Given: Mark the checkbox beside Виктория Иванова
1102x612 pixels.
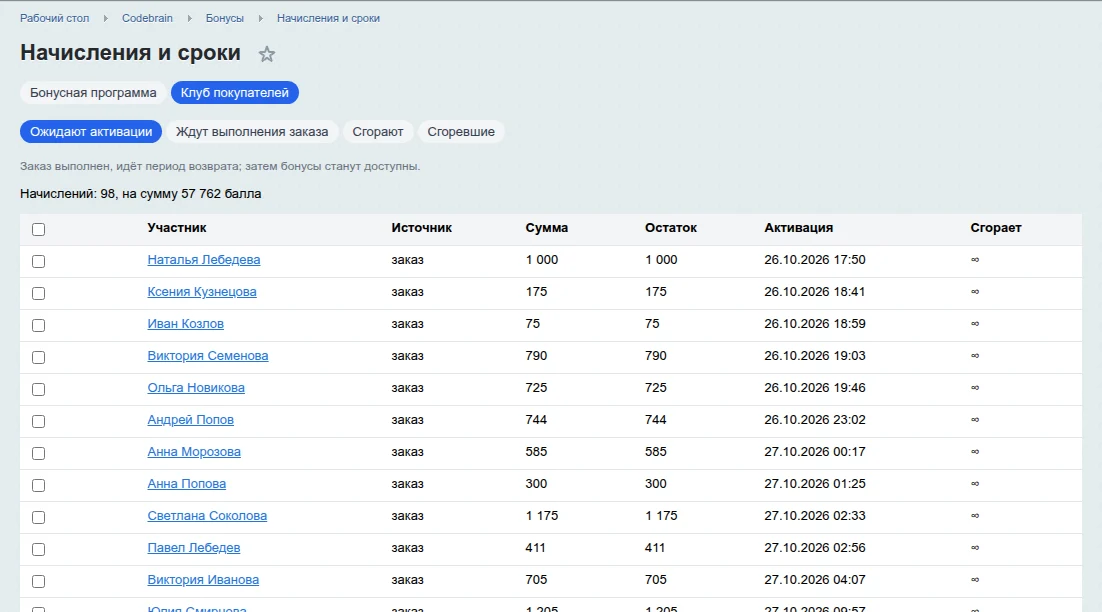Looking at the screenshot, I should (39, 581).
